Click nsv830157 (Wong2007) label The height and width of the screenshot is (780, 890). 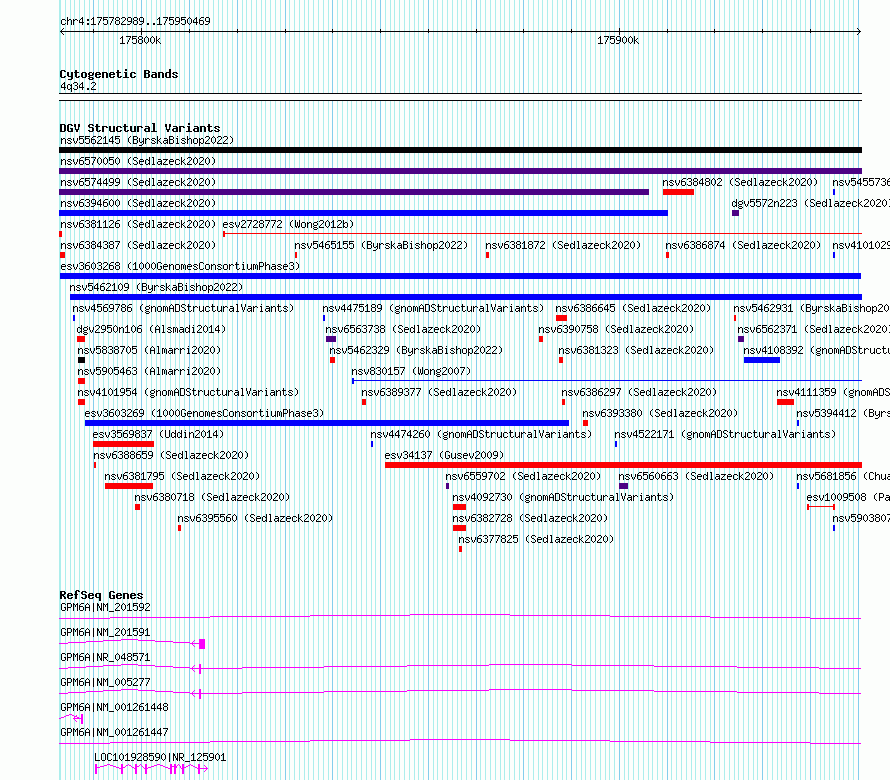tap(411, 371)
